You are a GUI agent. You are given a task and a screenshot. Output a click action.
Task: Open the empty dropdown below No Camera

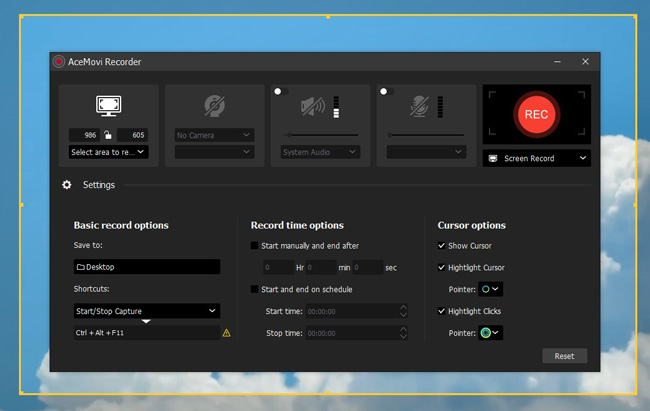pyautogui.click(x=214, y=152)
